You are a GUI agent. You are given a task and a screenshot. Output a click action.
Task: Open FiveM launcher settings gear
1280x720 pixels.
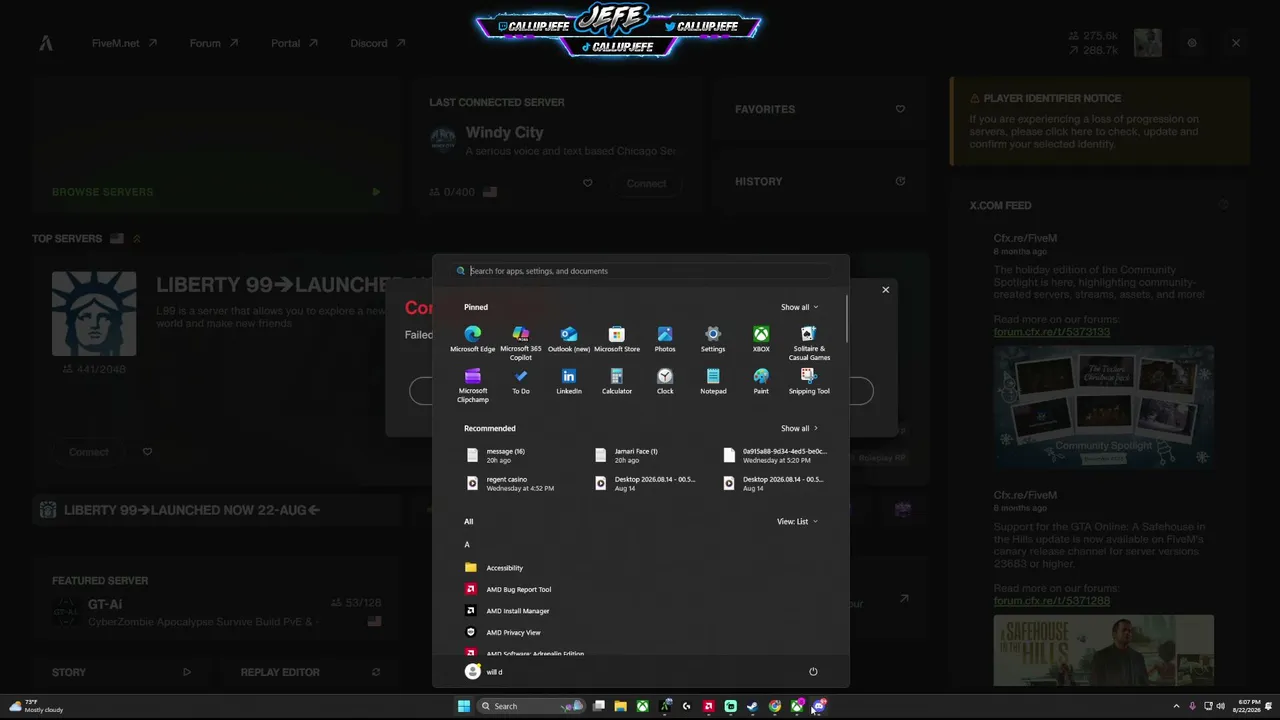point(1192,43)
